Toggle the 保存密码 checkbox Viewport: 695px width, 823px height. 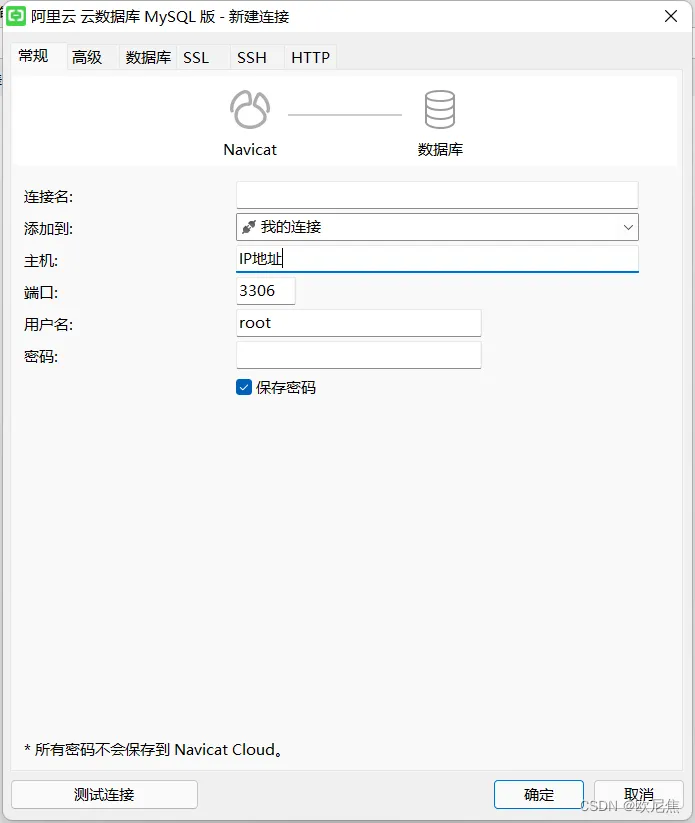pos(244,387)
